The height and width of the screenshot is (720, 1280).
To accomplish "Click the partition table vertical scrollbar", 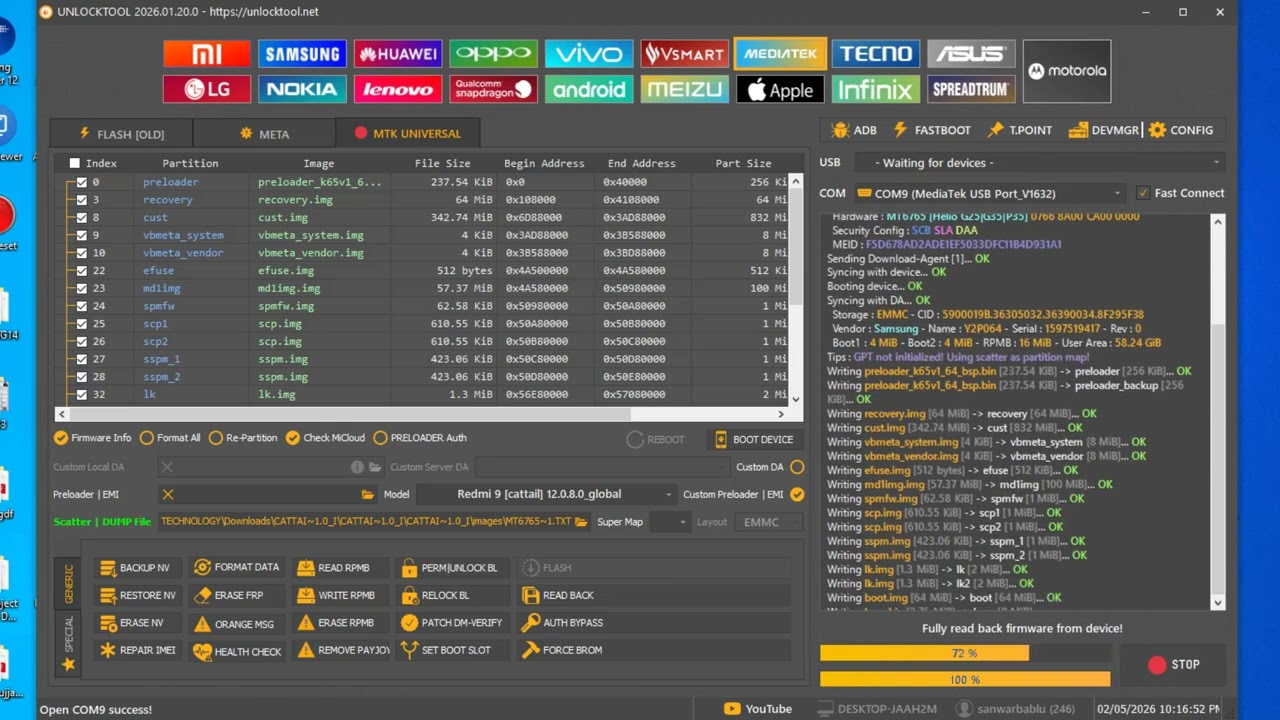I will pyautogui.click(x=796, y=288).
